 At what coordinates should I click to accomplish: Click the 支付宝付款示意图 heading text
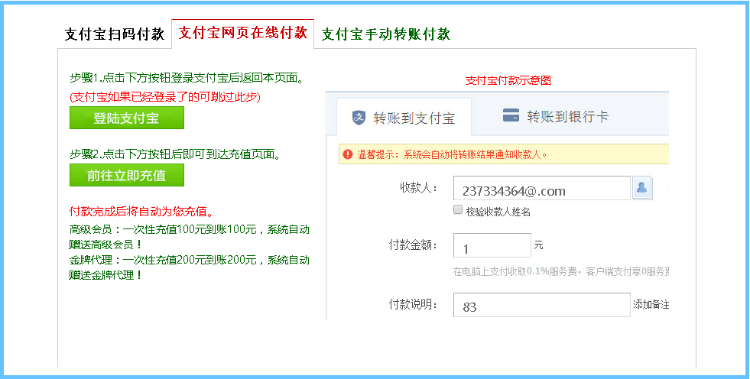(x=508, y=80)
